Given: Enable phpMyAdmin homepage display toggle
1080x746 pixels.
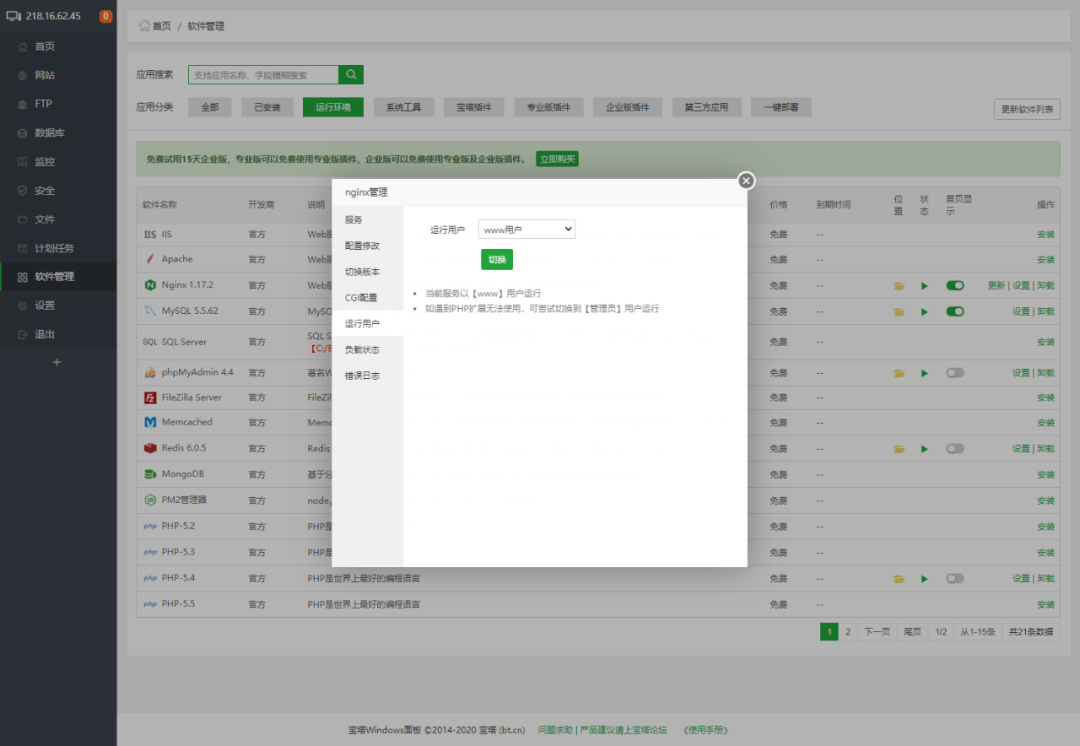Looking at the screenshot, I should point(955,373).
